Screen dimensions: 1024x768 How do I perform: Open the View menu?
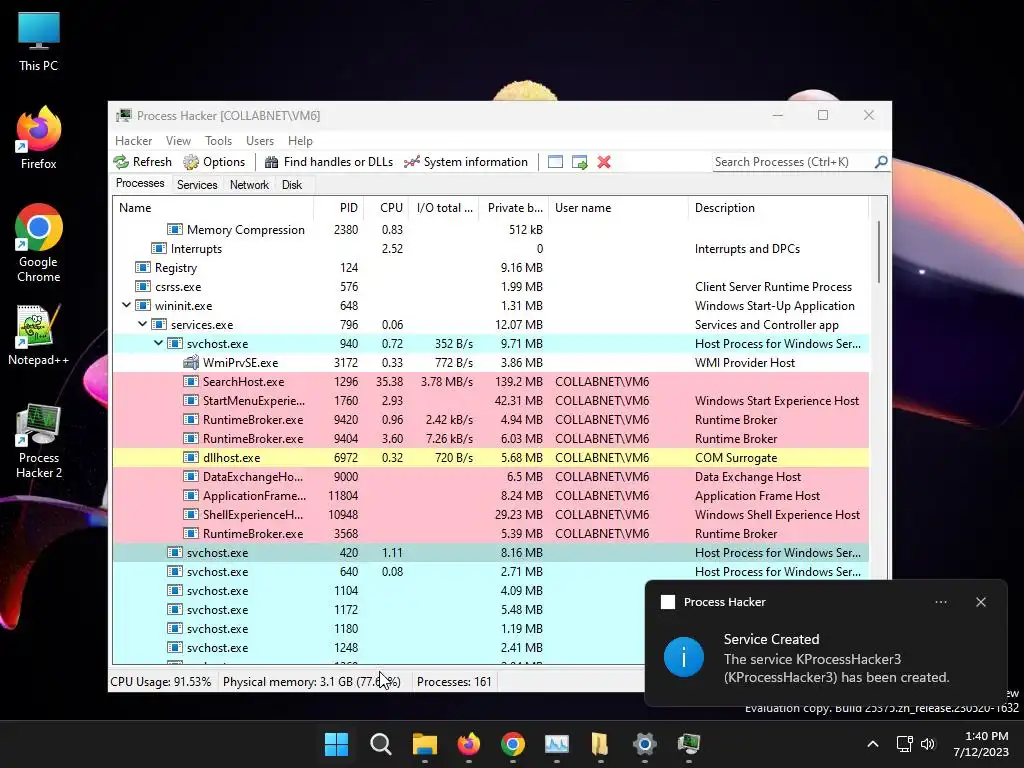178,141
